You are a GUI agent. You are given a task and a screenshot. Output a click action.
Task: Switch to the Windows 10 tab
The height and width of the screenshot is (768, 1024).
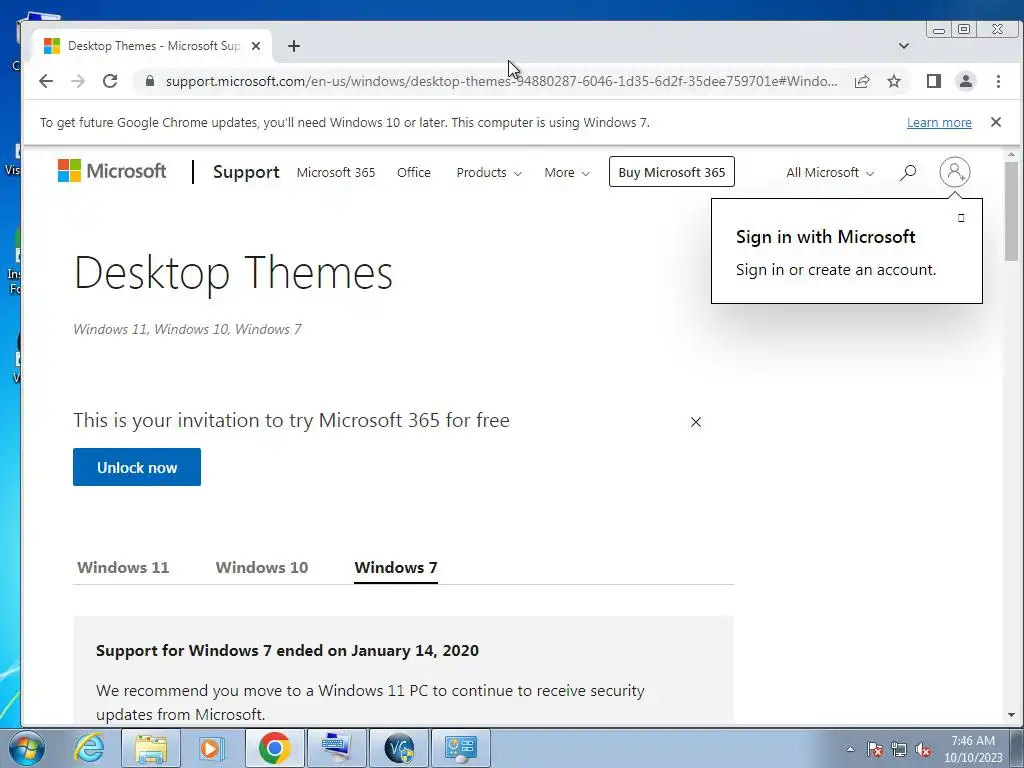(262, 567)
